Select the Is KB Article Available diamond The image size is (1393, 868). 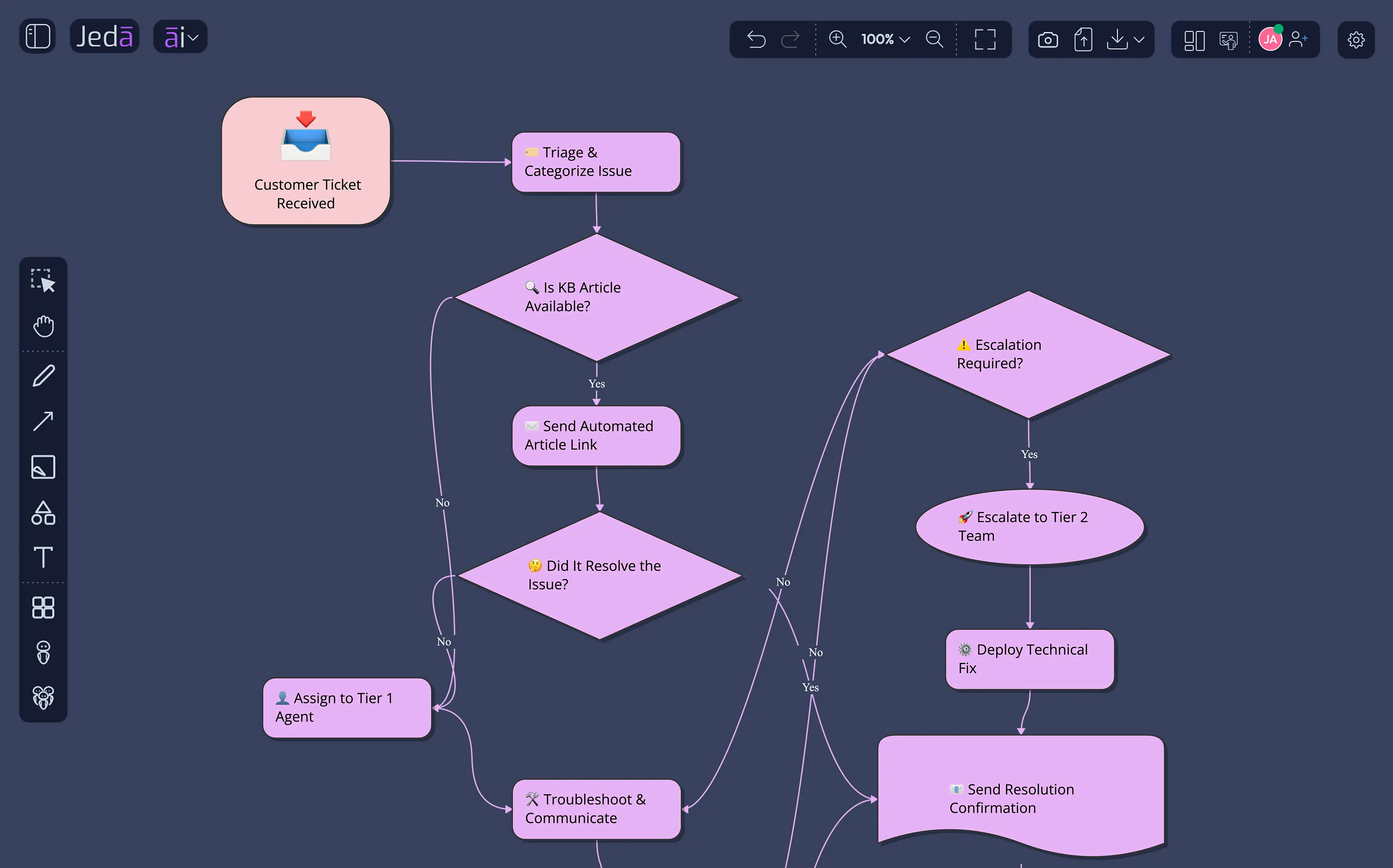[597, 297]
